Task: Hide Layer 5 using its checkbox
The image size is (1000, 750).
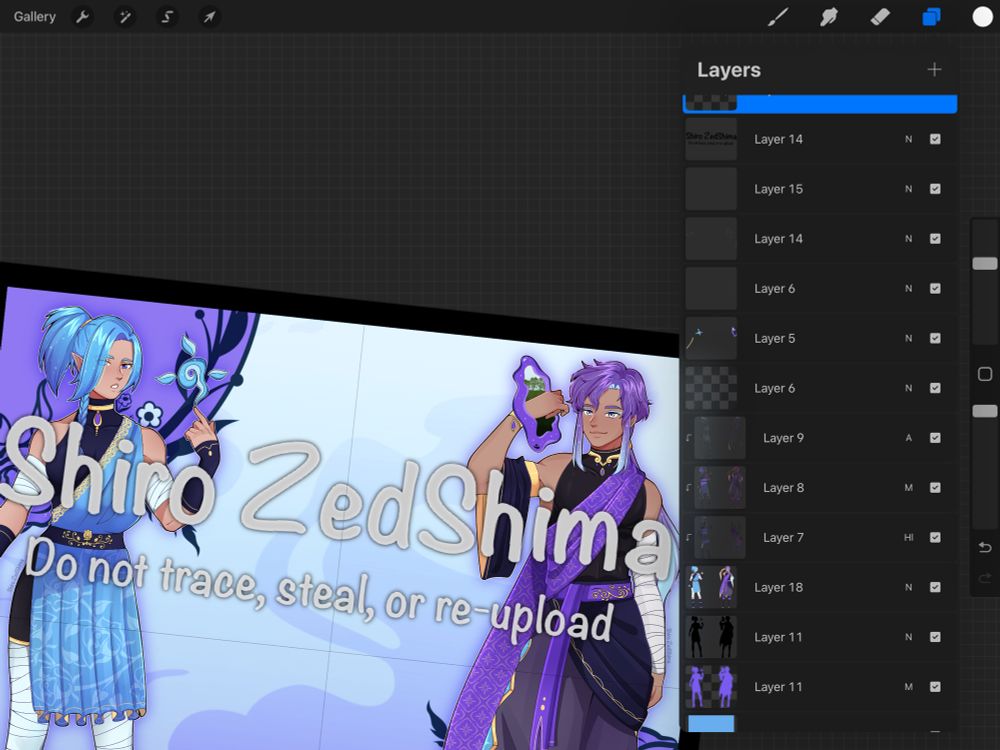Action: (935, 338)
